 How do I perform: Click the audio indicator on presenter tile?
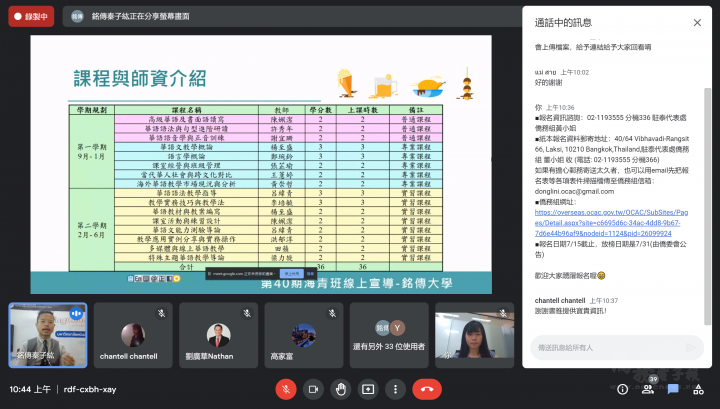76,314
